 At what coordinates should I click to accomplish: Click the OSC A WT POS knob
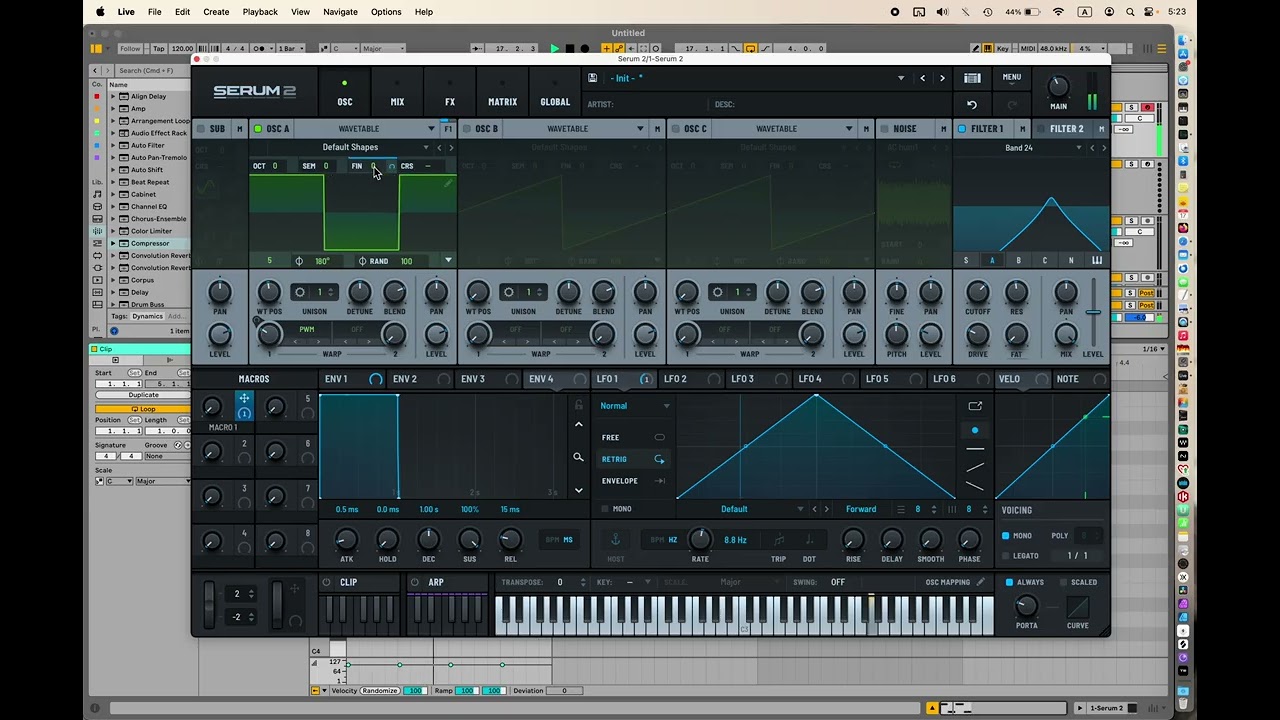269,292
